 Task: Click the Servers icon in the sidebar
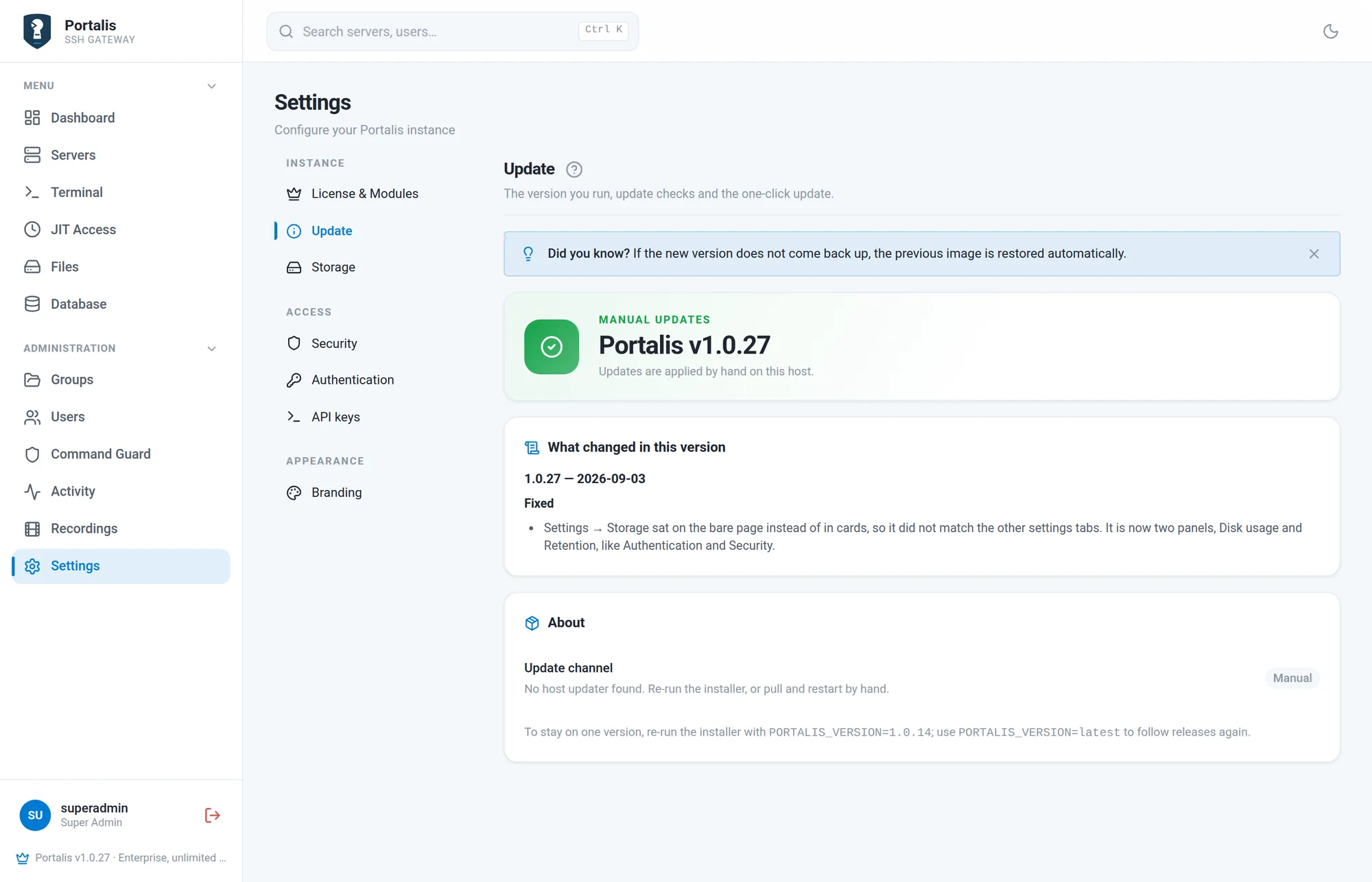(x=32, y=155)
